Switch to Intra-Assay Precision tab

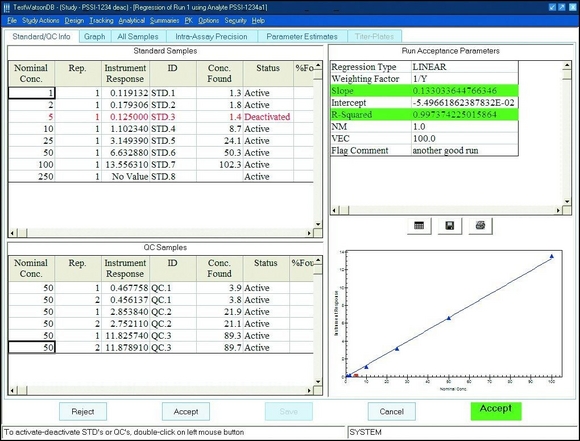click(212, 37)
